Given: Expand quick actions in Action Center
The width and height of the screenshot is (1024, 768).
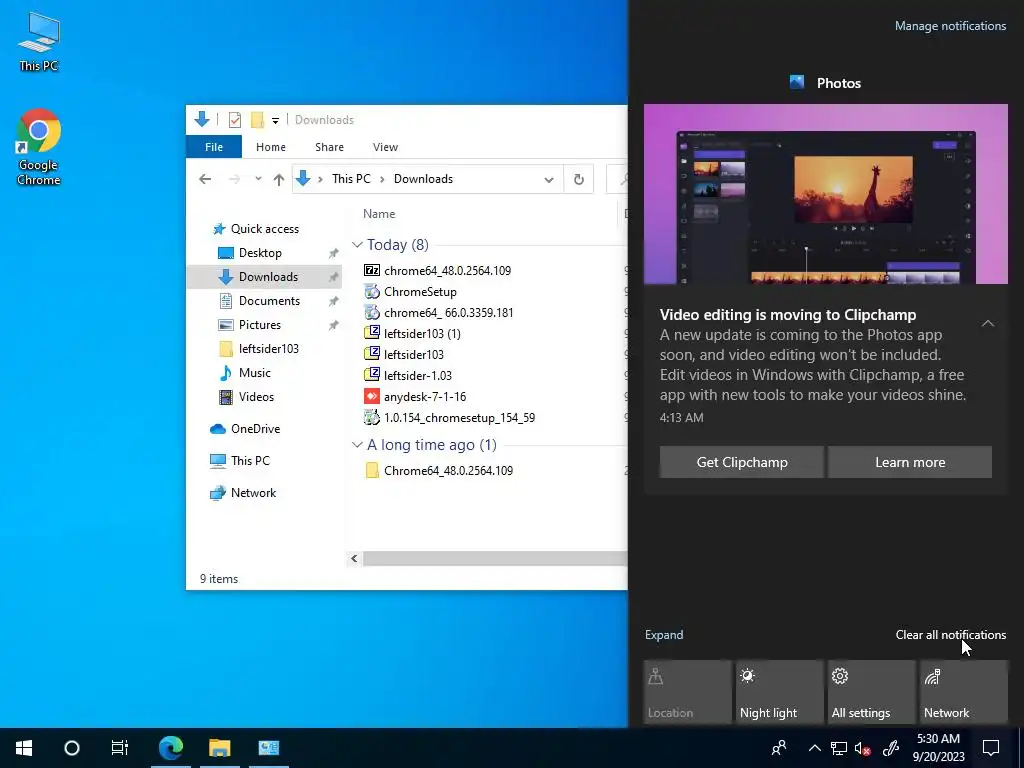Looking at the screenshot, I should click(664, 635).
